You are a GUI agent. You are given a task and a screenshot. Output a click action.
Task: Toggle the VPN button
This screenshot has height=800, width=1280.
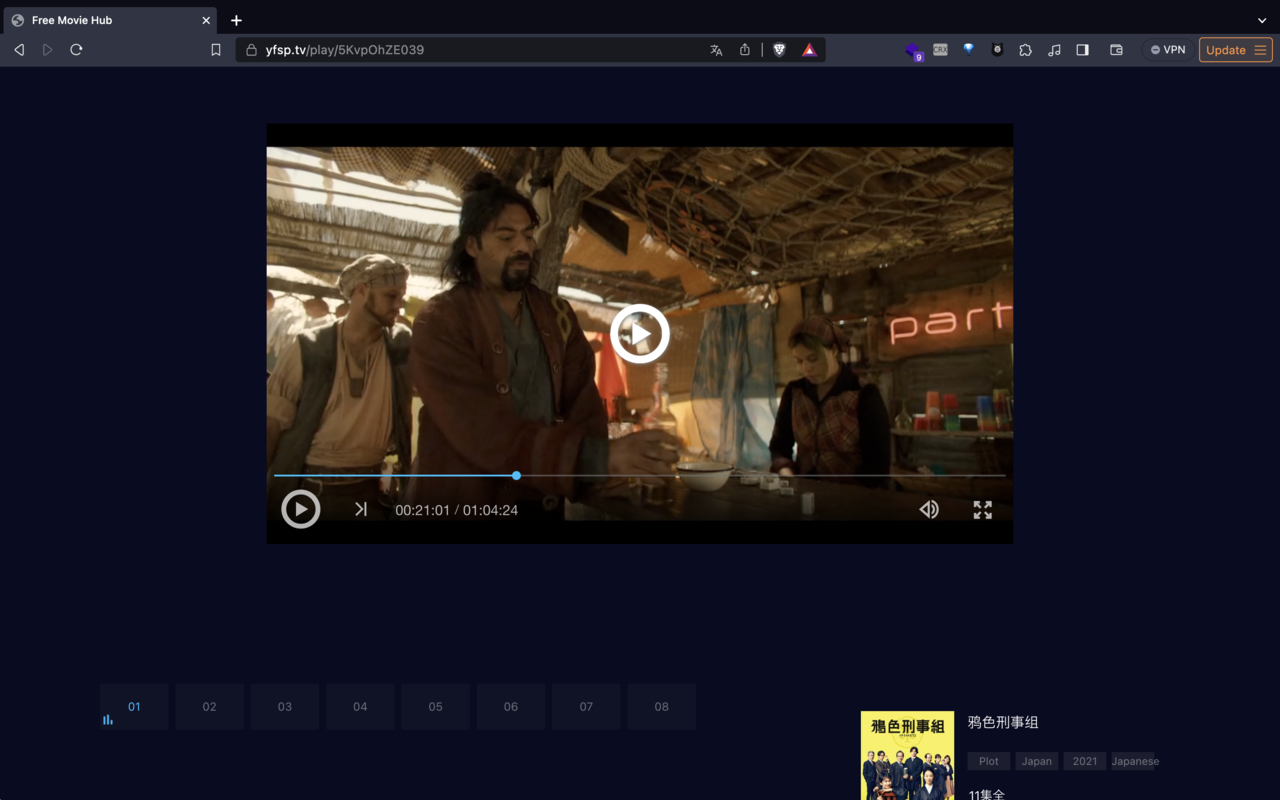[1167, 50]
